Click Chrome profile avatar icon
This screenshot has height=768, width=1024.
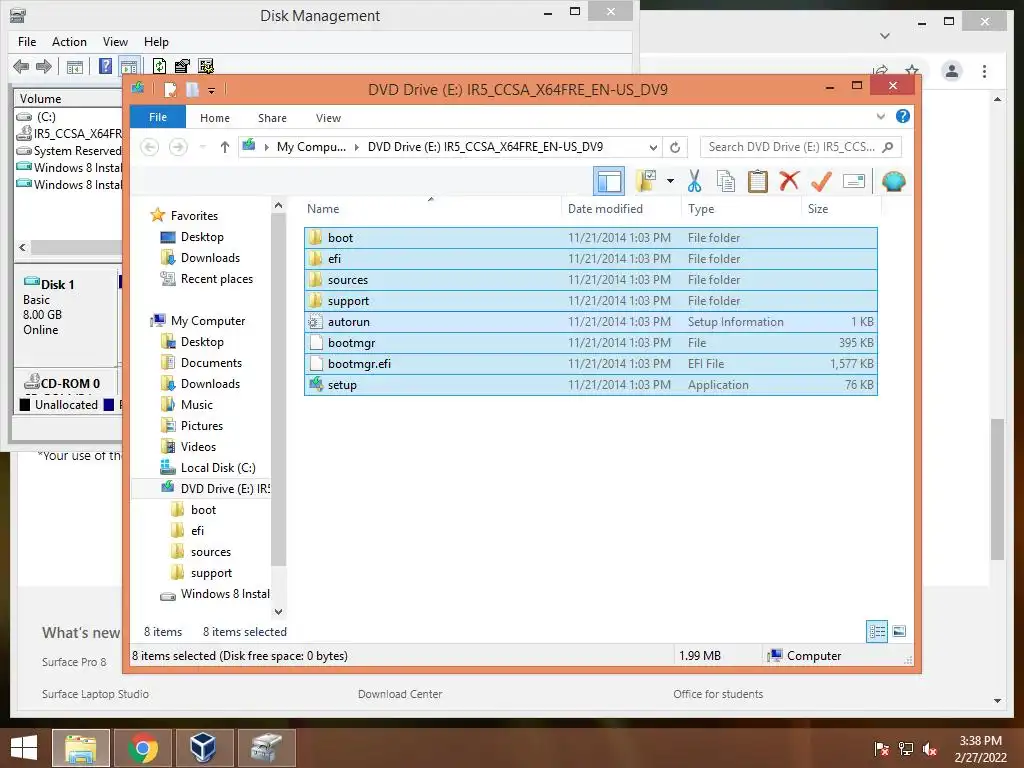[x=952, y=71]
